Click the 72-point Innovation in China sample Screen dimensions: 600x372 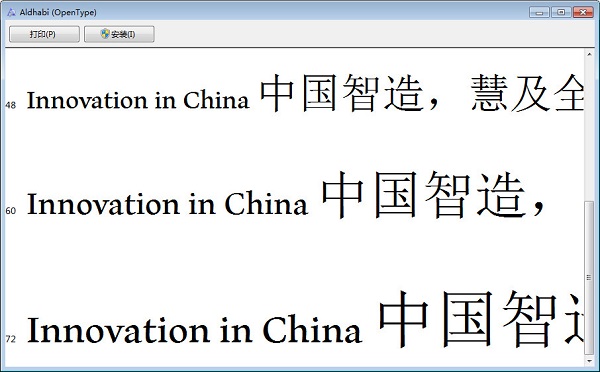tap(194, 330)
